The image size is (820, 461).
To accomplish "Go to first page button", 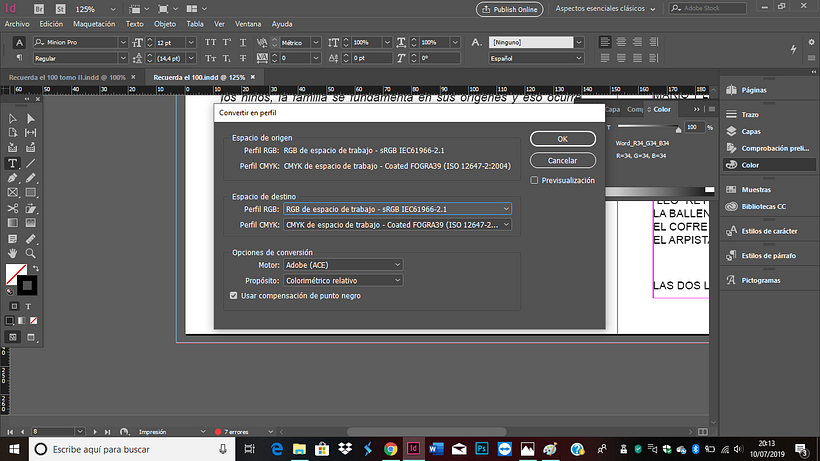I will (10, 432).
